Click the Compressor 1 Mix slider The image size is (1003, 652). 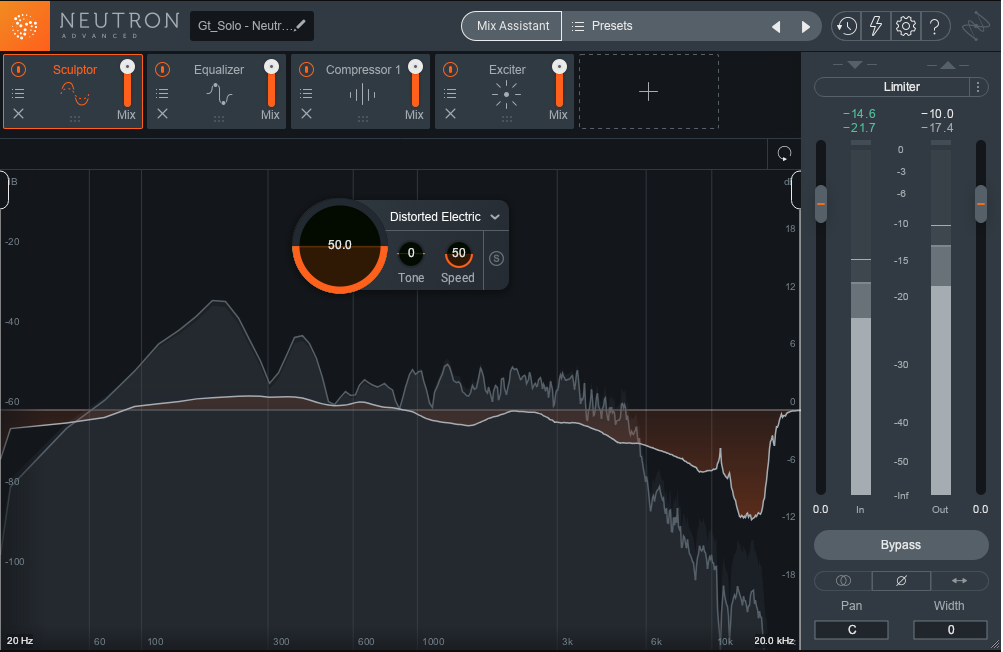[x=415, y=84]
